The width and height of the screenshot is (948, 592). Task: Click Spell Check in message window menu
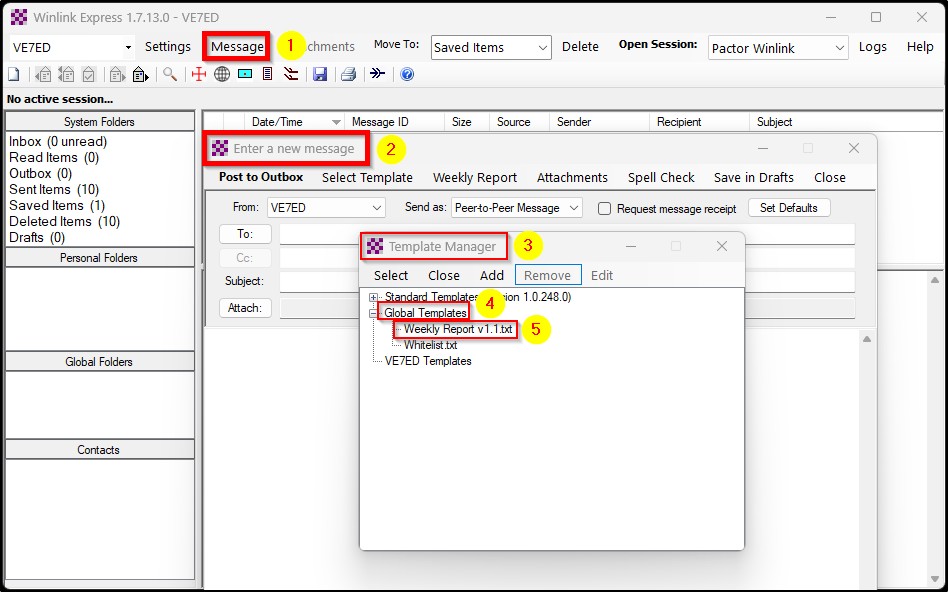[661, 177]
